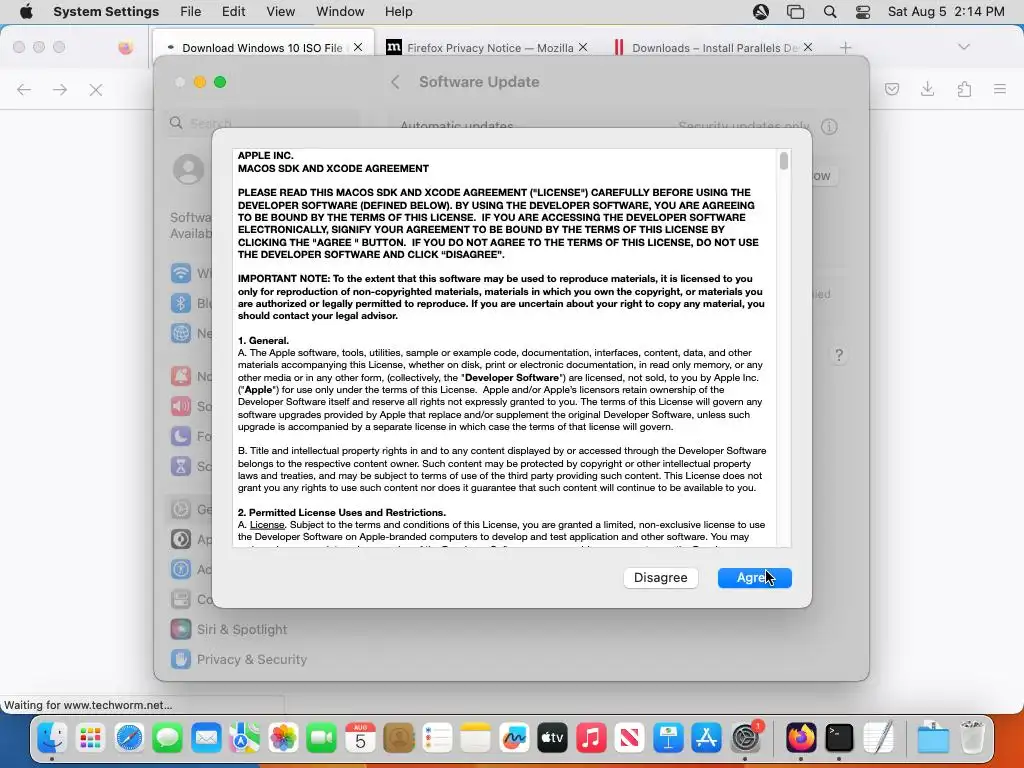Select the Wi-Fi sidebar icon
1024x768 pixels.
[181, 273]
